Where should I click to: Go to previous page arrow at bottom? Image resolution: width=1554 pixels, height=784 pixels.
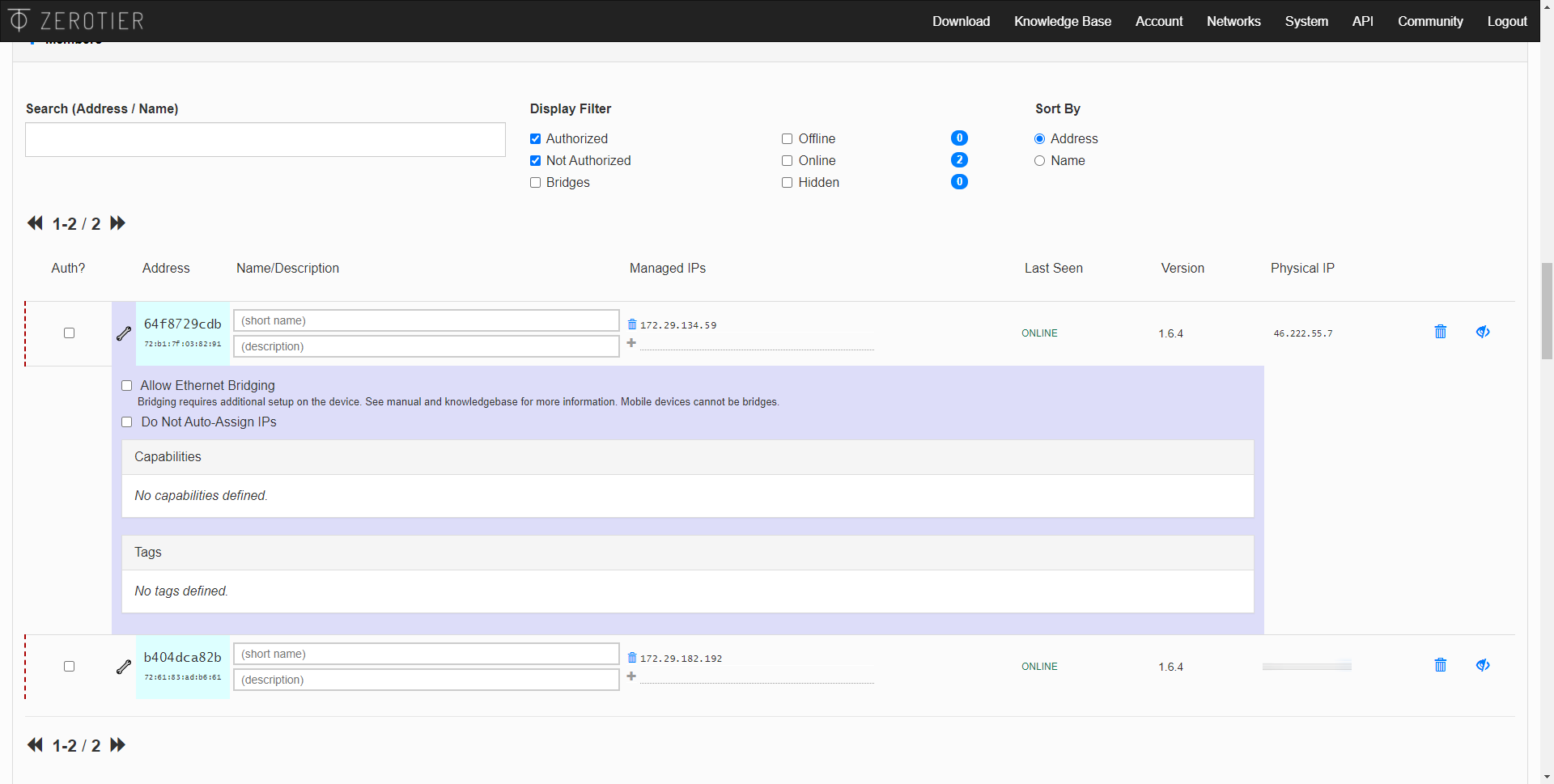click(35, 745)
